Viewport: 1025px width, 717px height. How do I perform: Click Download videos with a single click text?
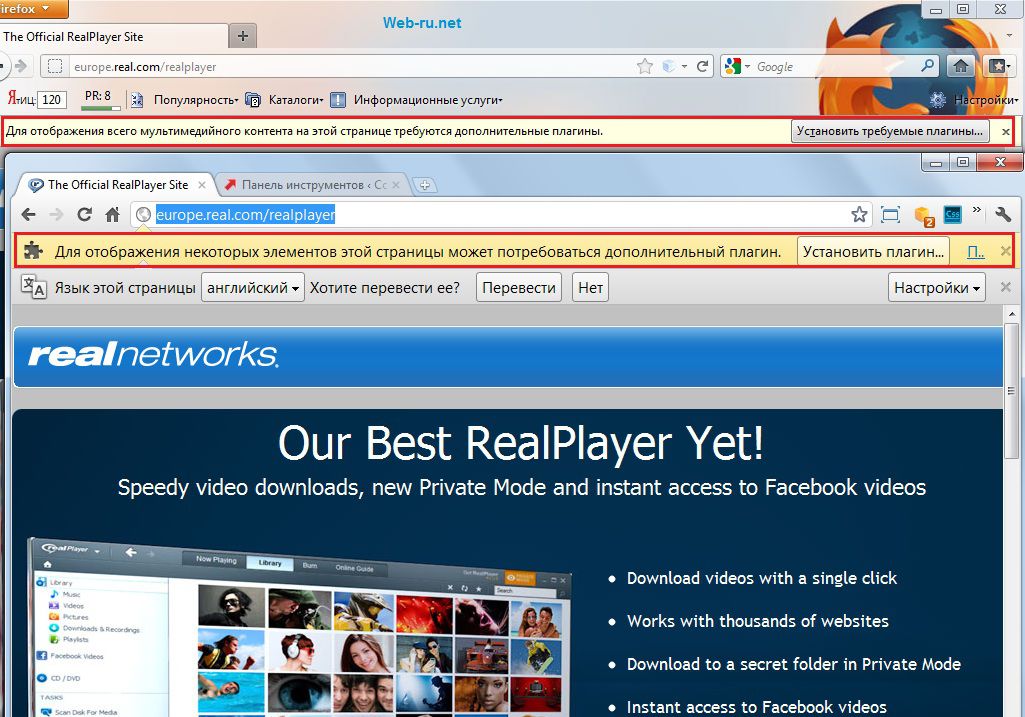click(x=762, y=578)
